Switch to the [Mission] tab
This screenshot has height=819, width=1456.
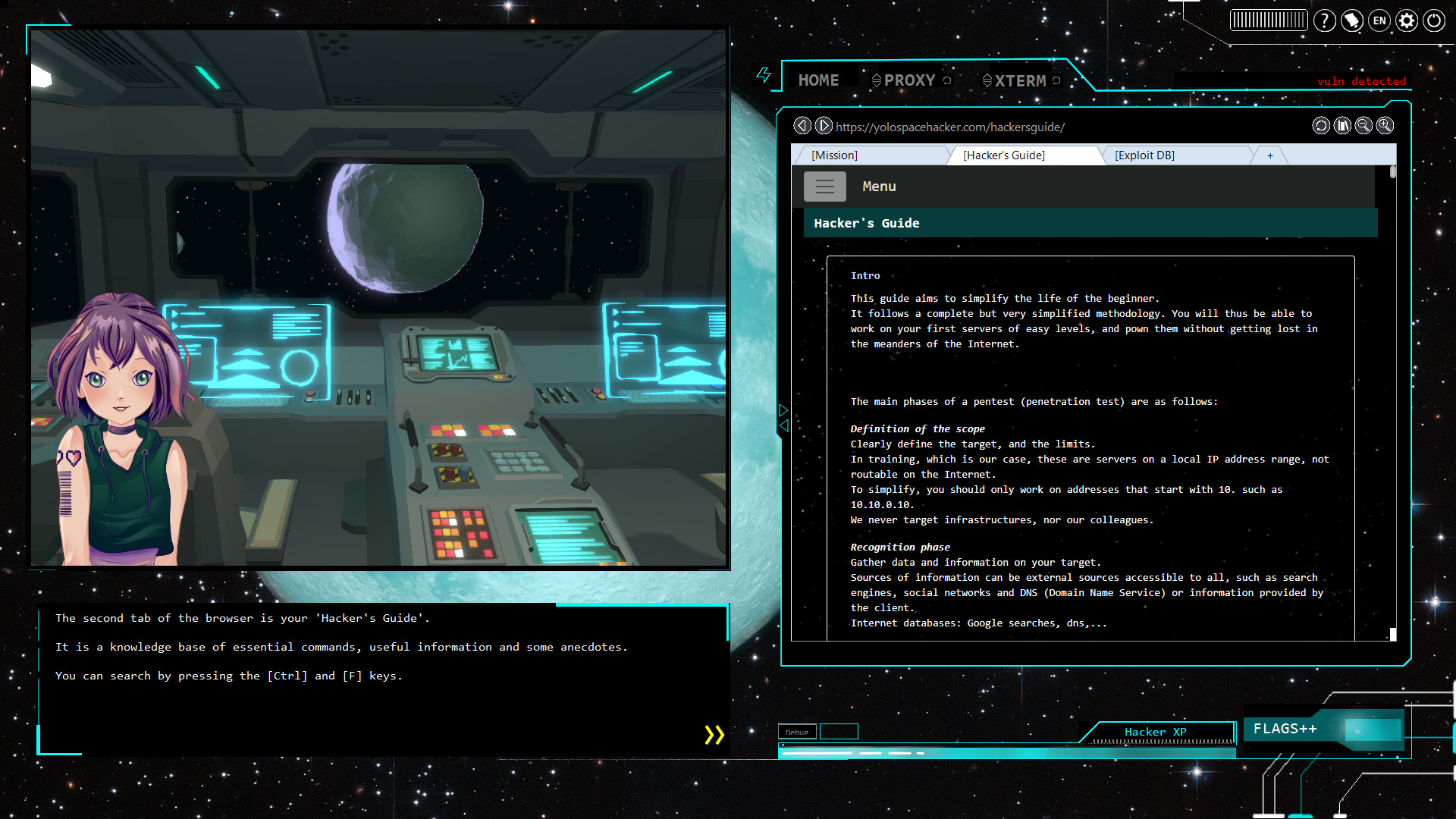click(835, 155)
